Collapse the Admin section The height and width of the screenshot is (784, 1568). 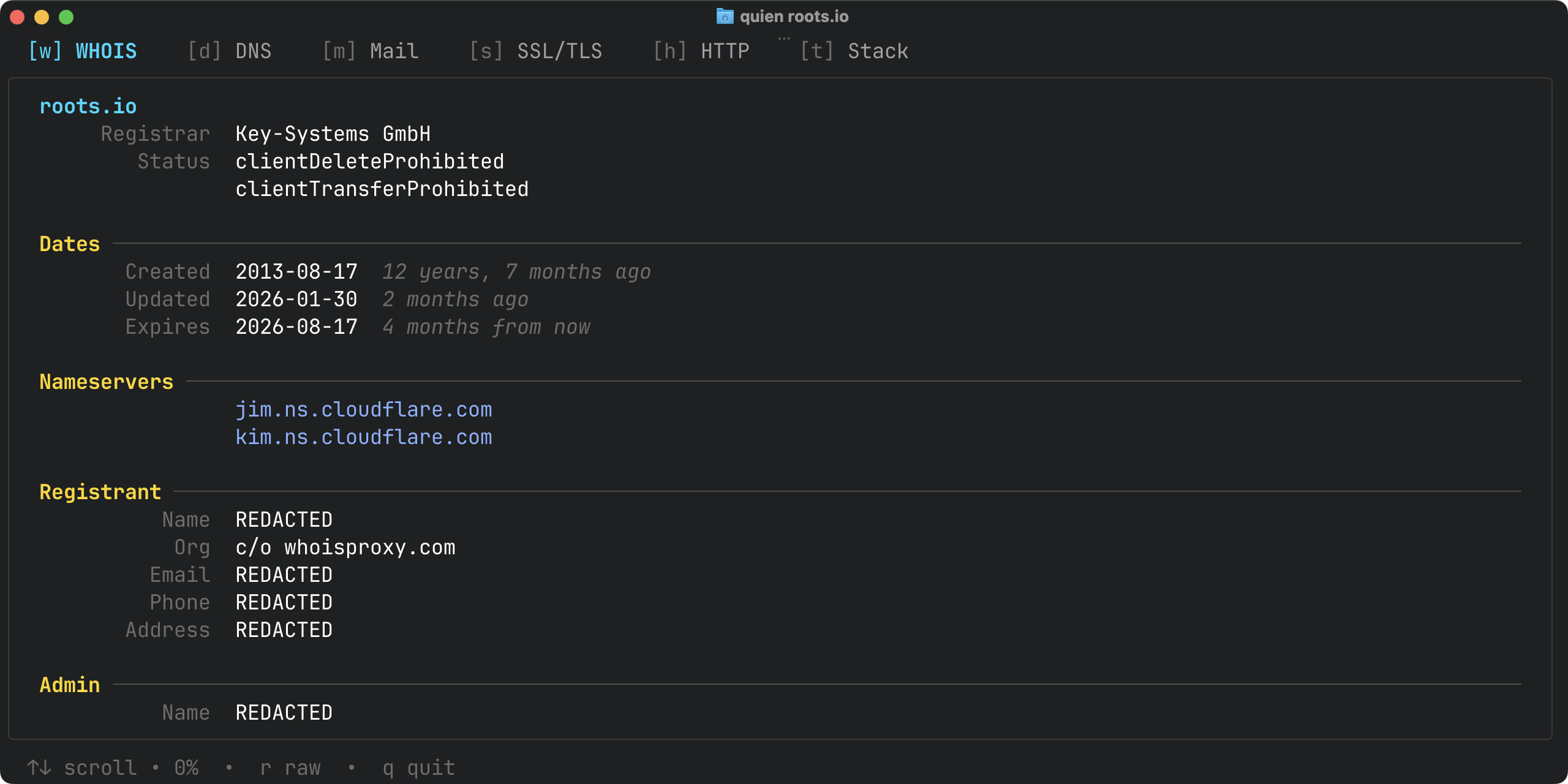69,684
